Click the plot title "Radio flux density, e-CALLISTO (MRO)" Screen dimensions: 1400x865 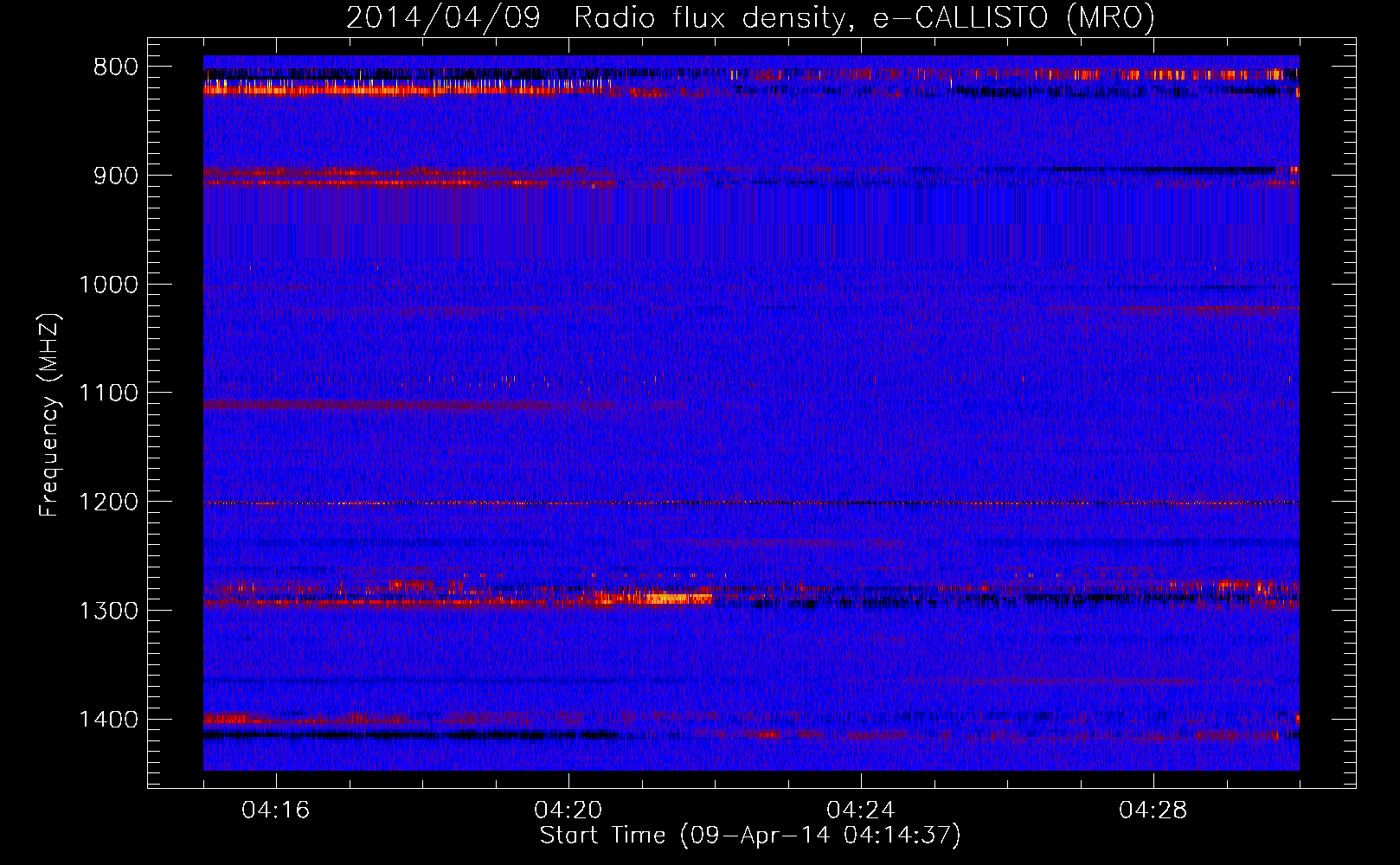point(864,17)
